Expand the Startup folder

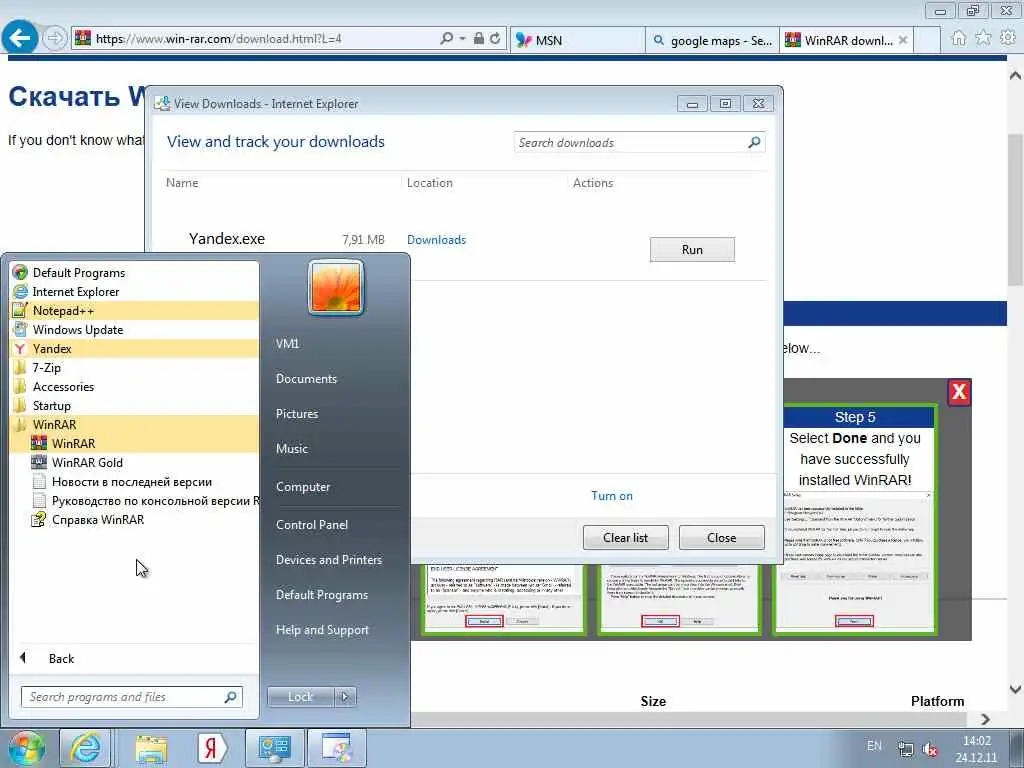point(135,406)
